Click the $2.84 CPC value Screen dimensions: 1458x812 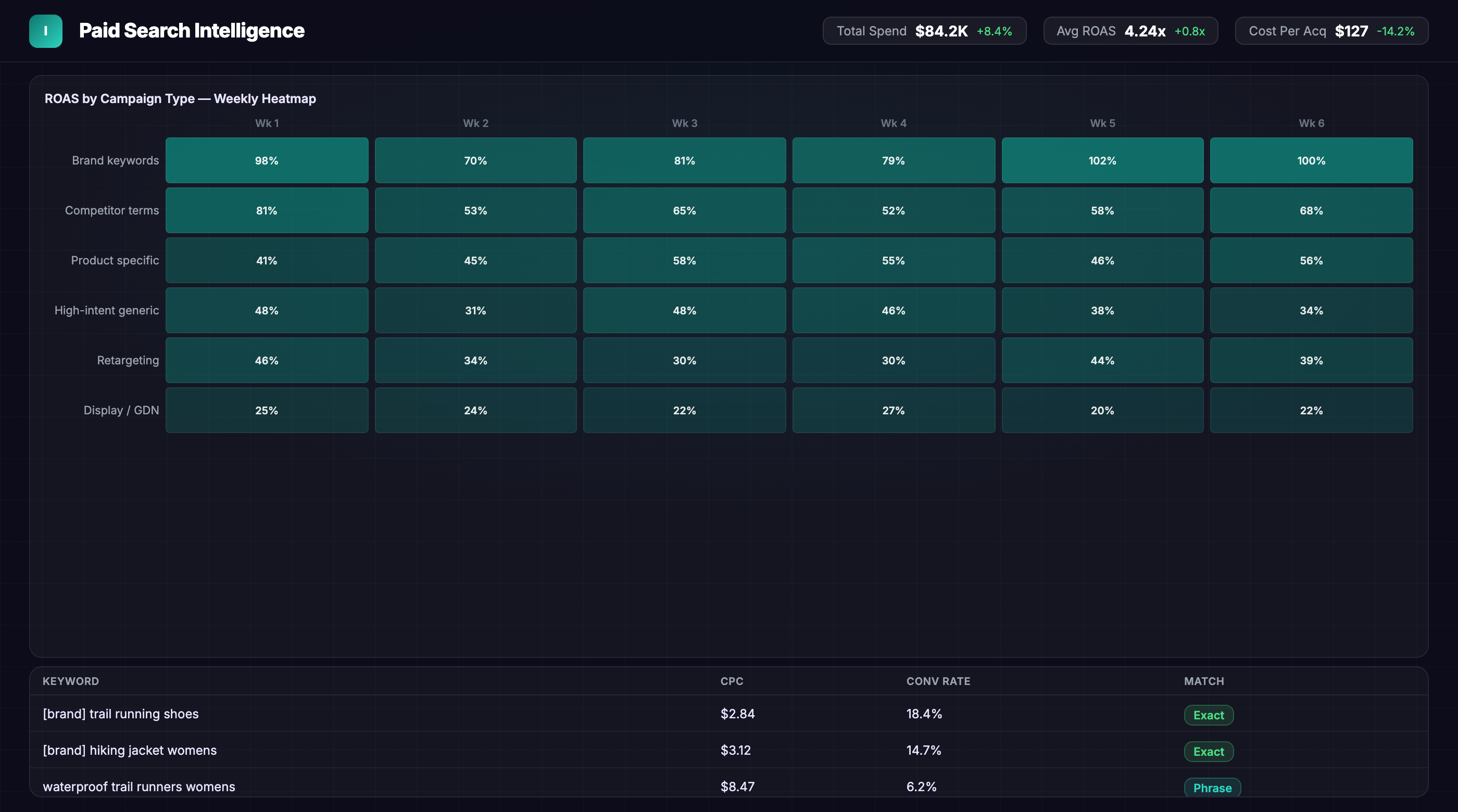point(737,714)
